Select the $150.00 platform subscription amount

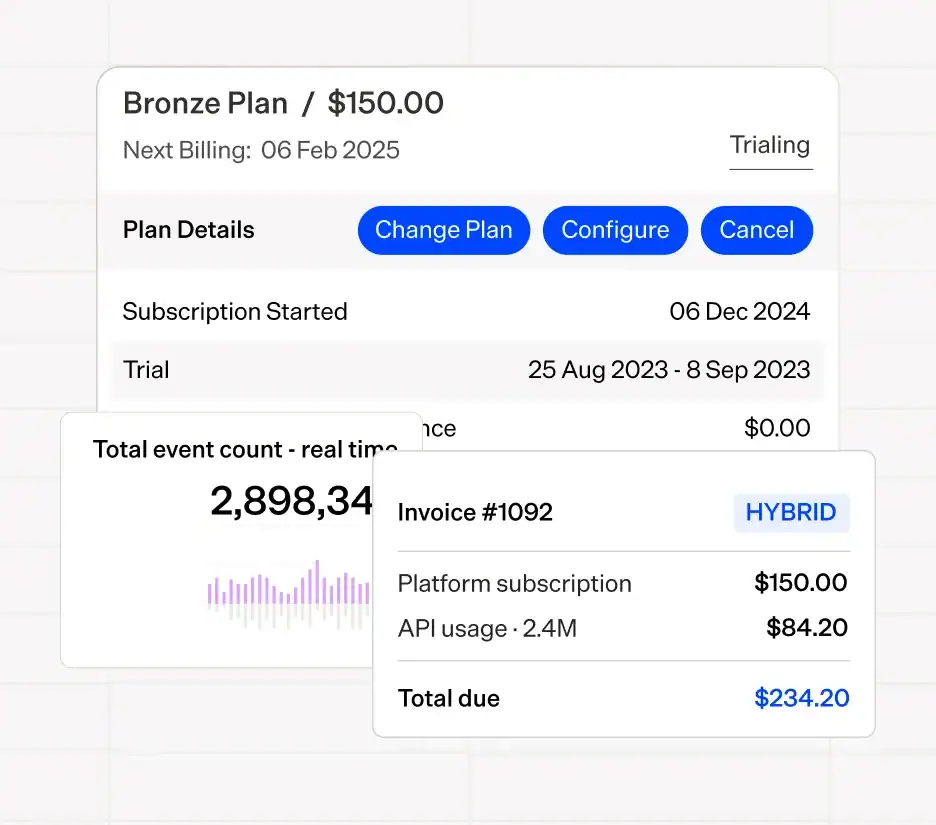pos(800,583)
